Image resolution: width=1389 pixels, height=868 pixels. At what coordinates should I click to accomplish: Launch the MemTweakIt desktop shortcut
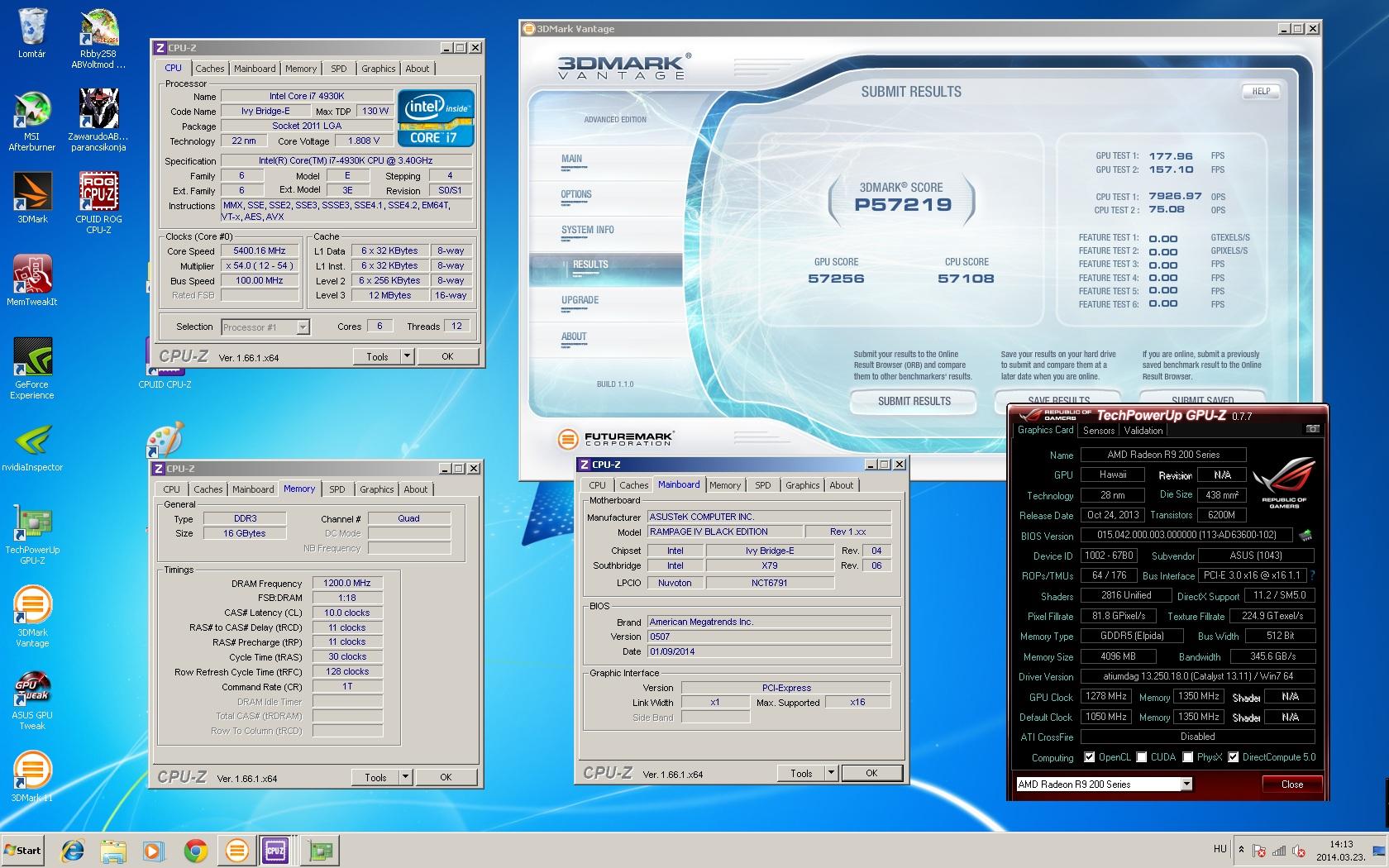(x=32, y=280)
